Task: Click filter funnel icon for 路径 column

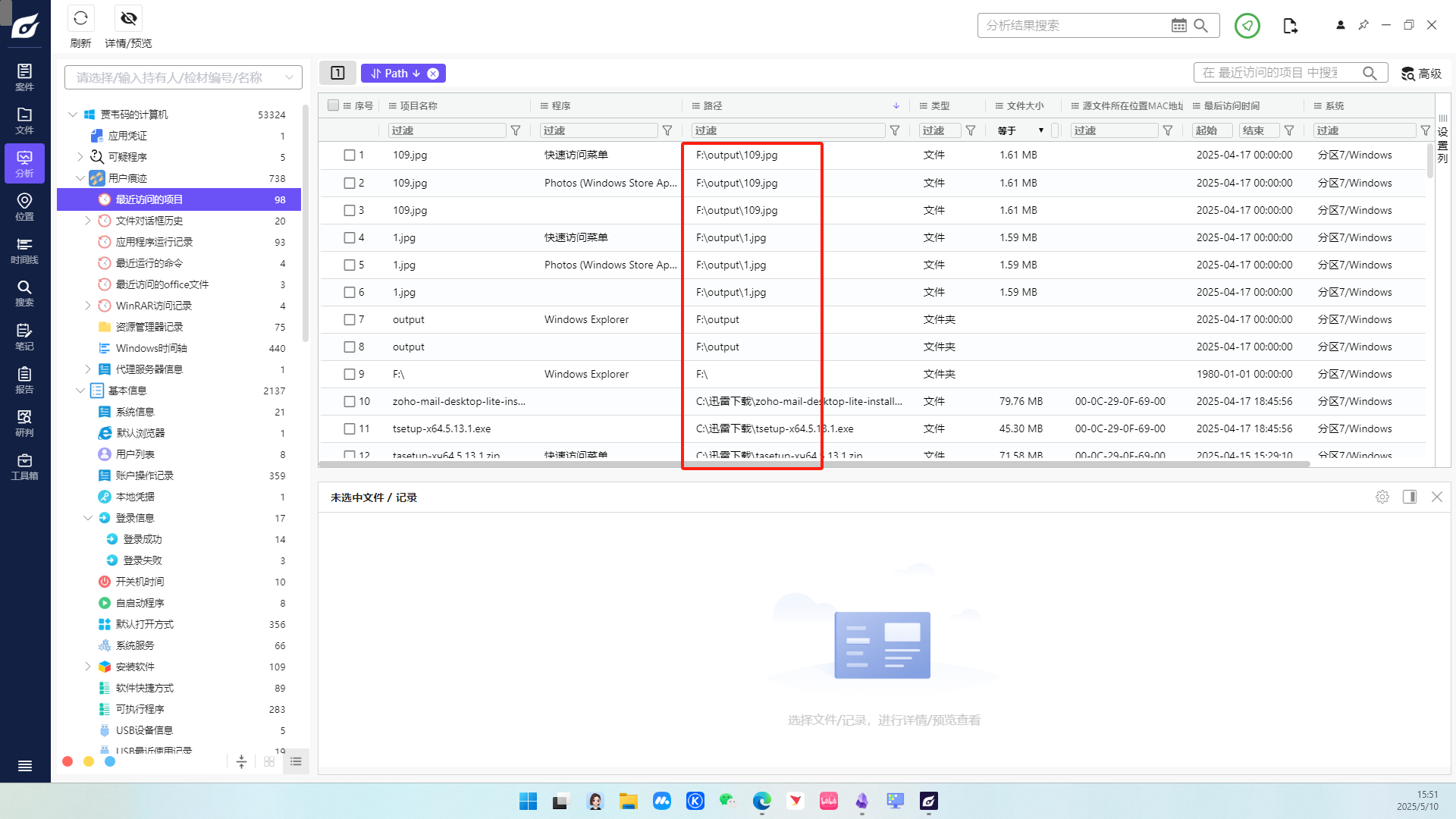Action: 895,130
